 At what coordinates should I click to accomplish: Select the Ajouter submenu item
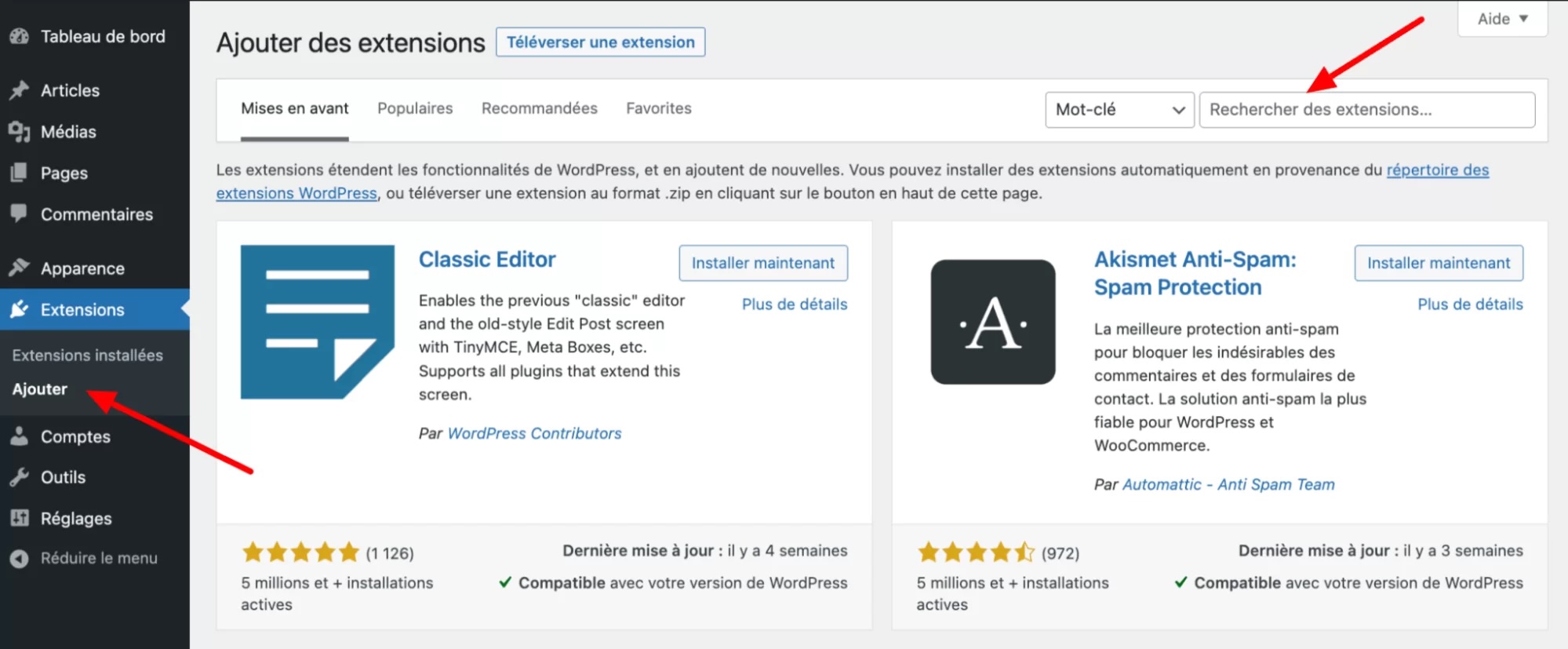click(40, 389)
